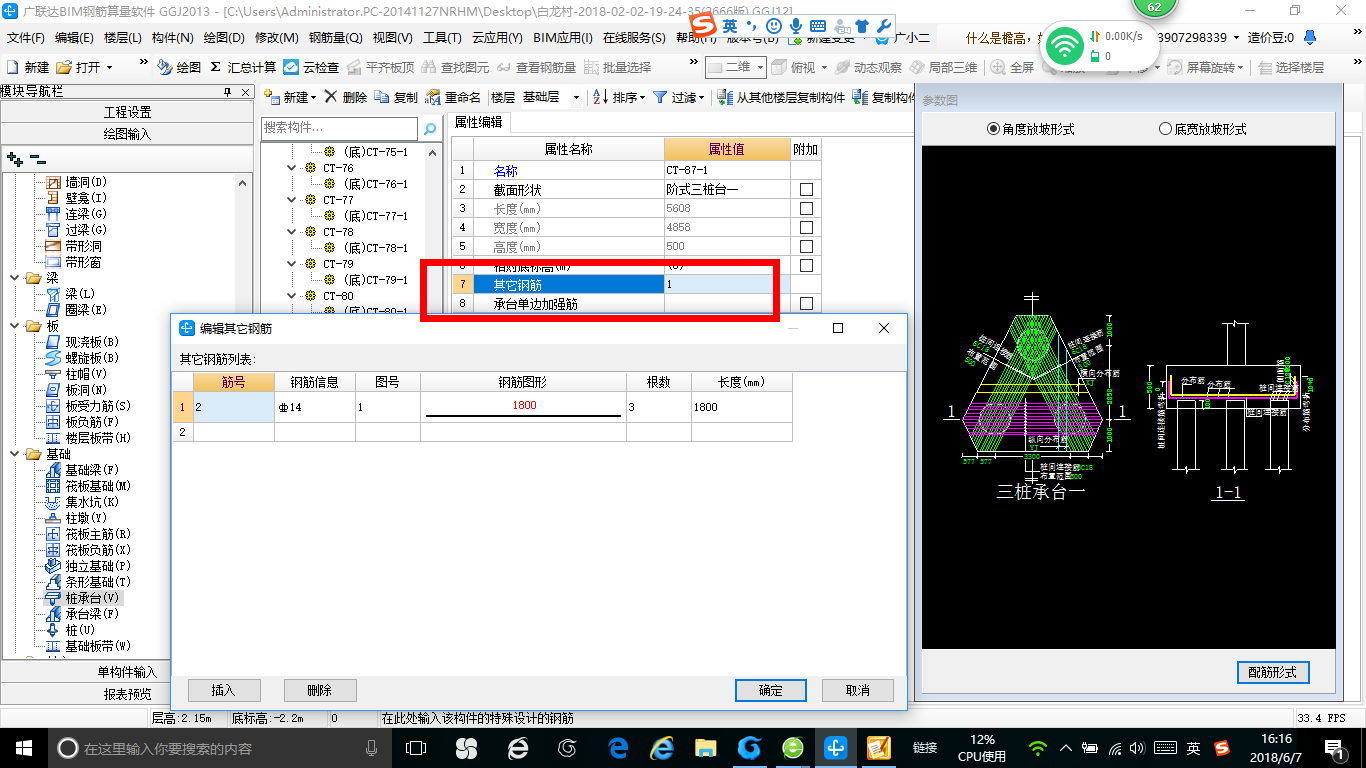Select 连梁(G) tree item
Screen dimensions: 1366x768
click(x=75, y=213)
